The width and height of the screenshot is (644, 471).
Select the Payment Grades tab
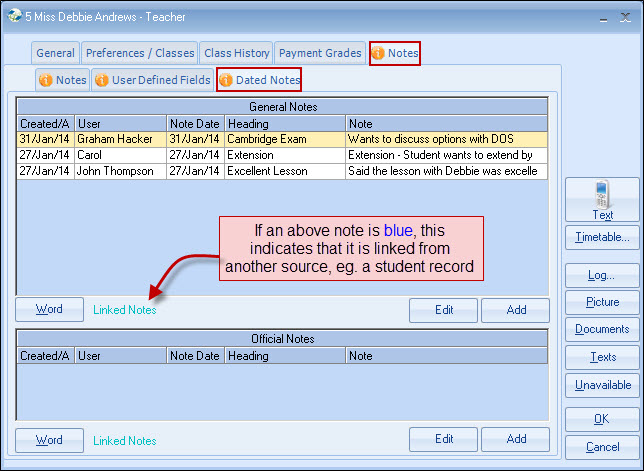(x=320, y=53)
